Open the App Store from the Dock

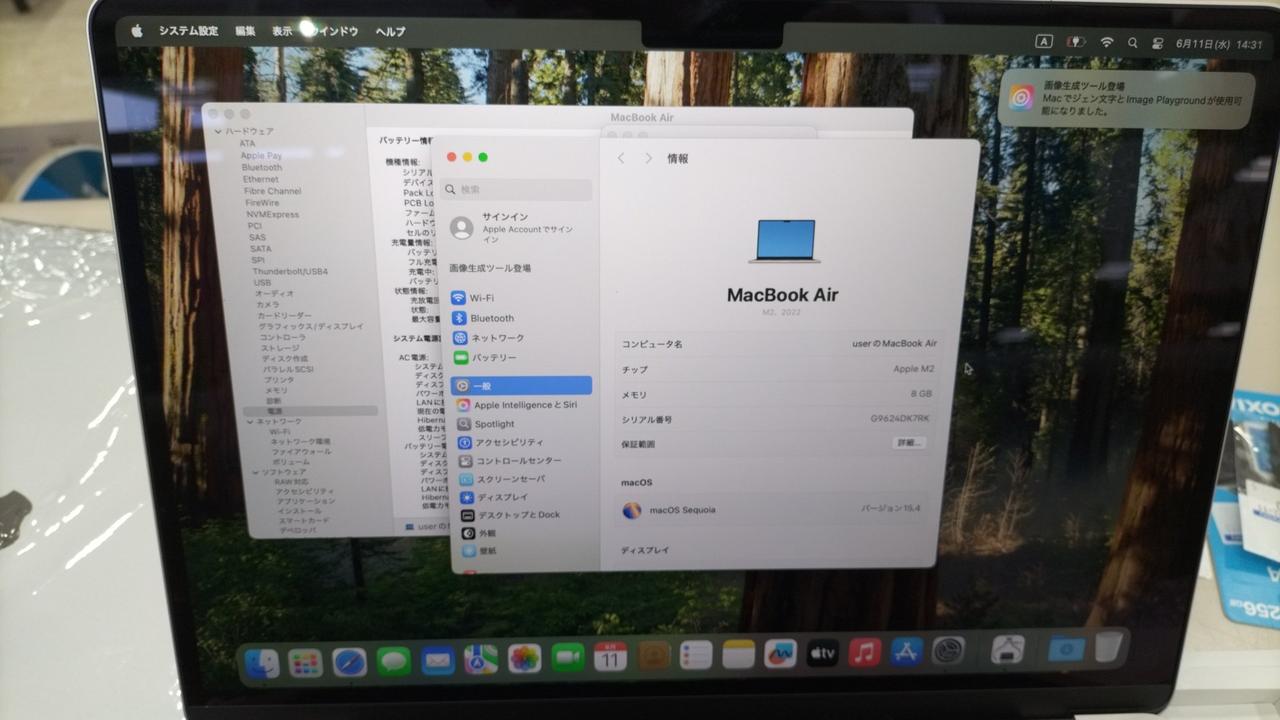pyautogui.click(x=906, y=652)
